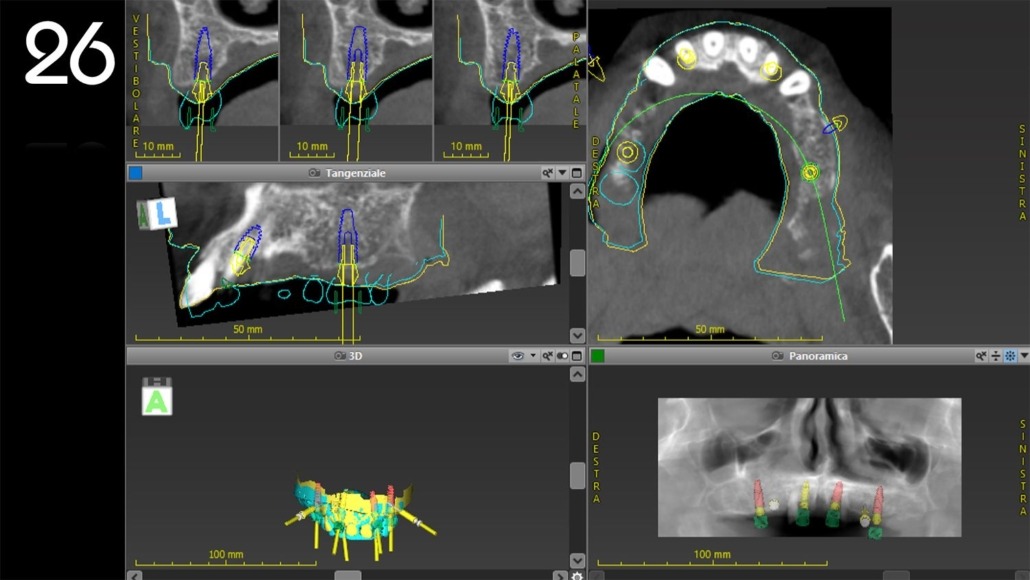The height and width of the screenshot is (580, 1030).
Task: Open the Tangenziale view dropdown arrow
Action: pos(562,173)
